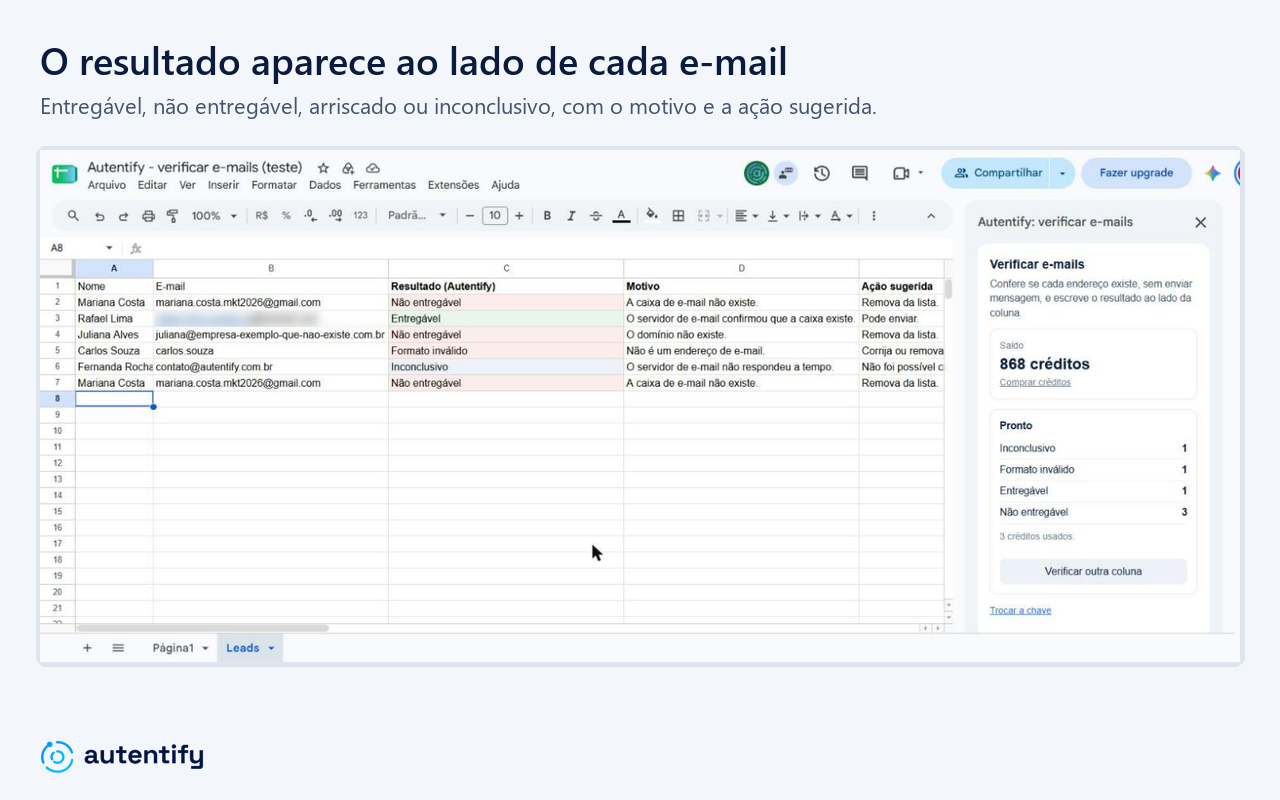
Task: Select column C header
Action: (x=506, y=268)
